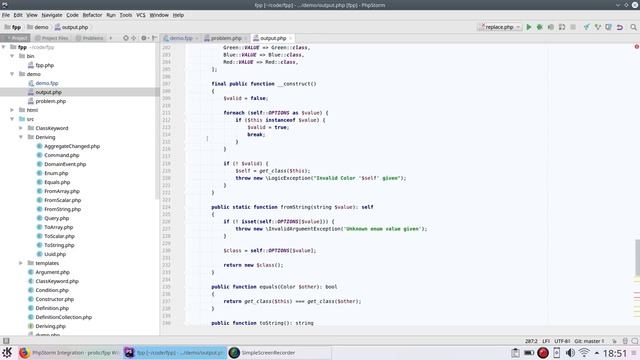Click the inspector hector icon in status bar
This screenshot has width=640, height=360.
[625, 341]
